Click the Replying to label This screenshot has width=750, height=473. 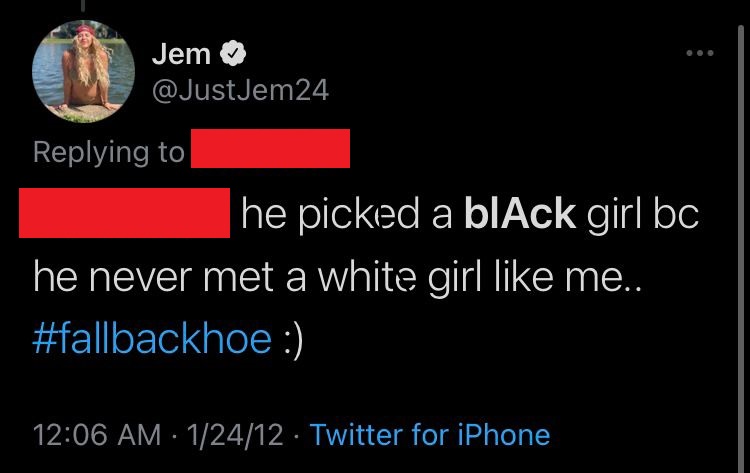tap(109, 153)
